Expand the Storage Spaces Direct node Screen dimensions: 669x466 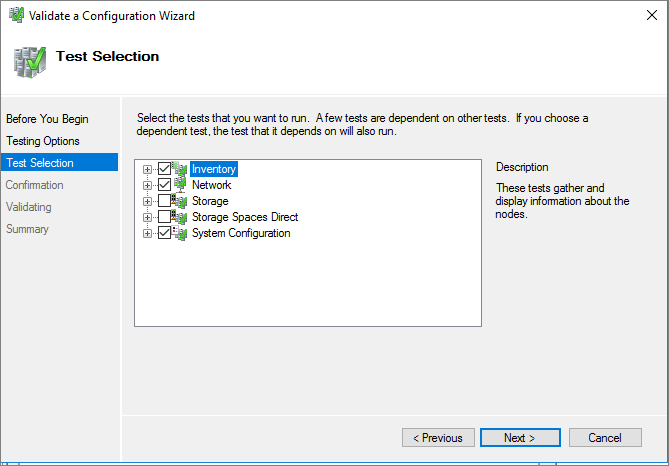147,218
